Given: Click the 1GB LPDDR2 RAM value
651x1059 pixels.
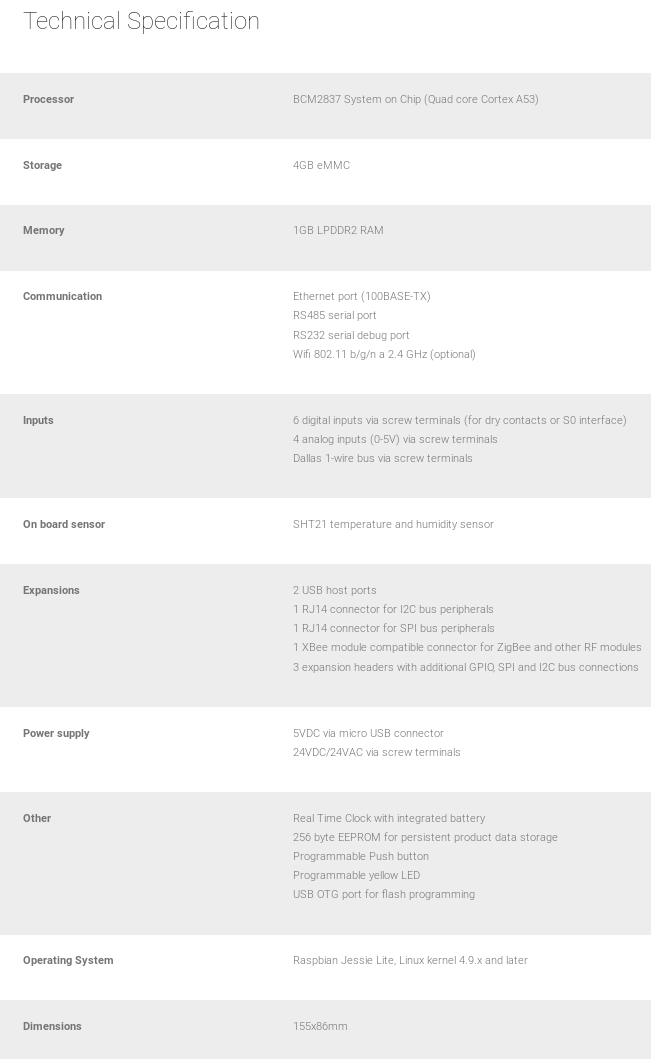Looking at the screenshot, I should [x=338, y=230].
